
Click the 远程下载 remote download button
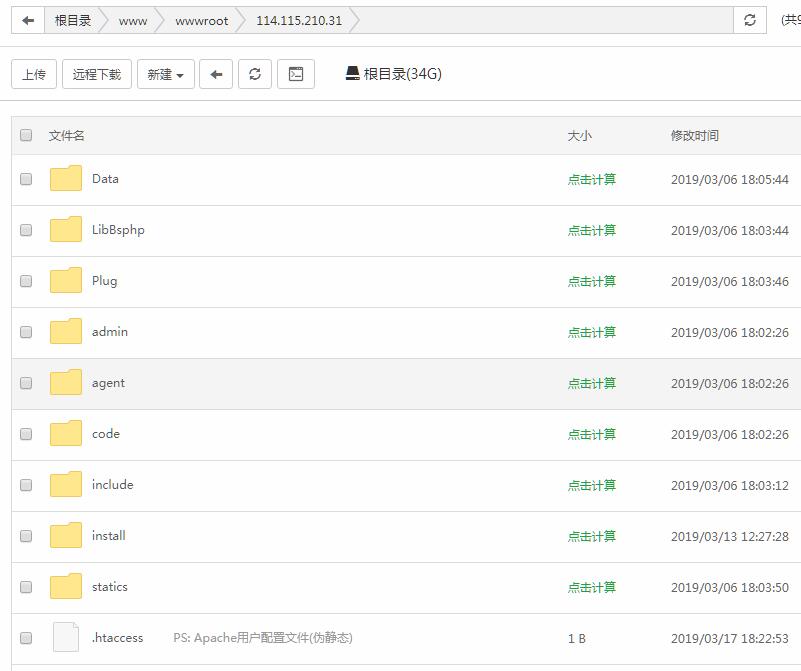(x=97, y=74)
